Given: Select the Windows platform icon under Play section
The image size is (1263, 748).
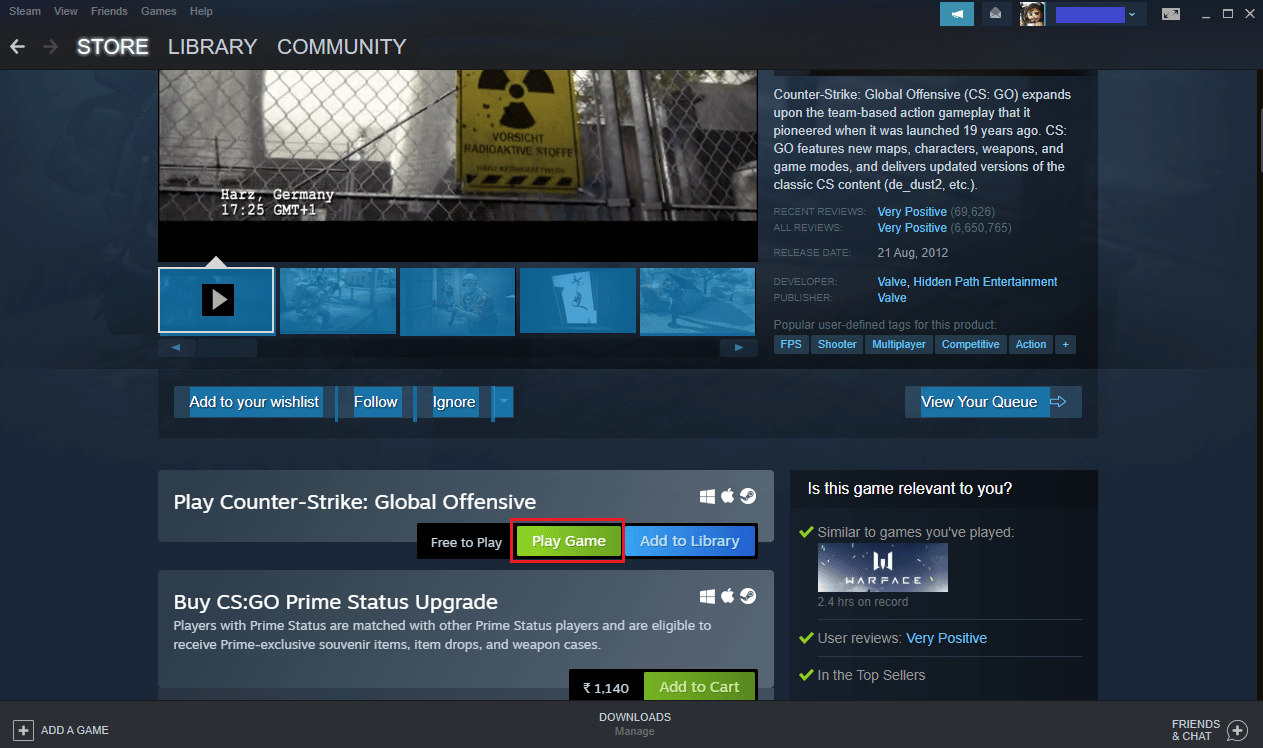Looking at the screenshot, I should pyautogui.click(x=708, y=495).
